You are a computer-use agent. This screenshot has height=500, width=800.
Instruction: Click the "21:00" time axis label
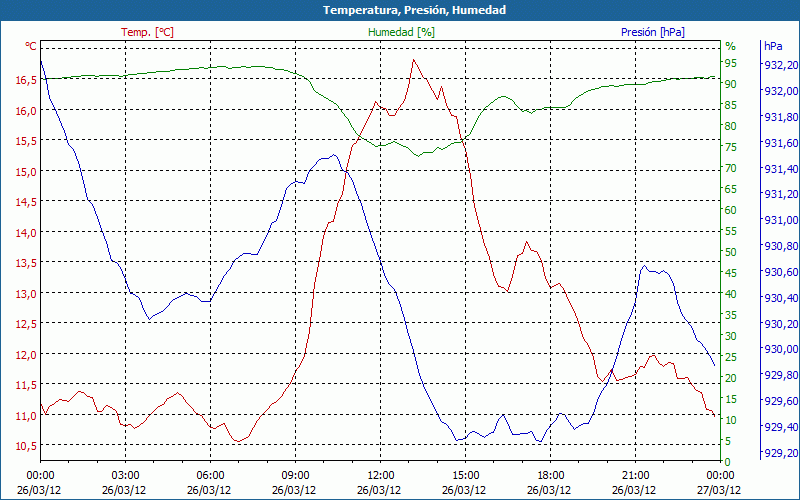[635, 476]
